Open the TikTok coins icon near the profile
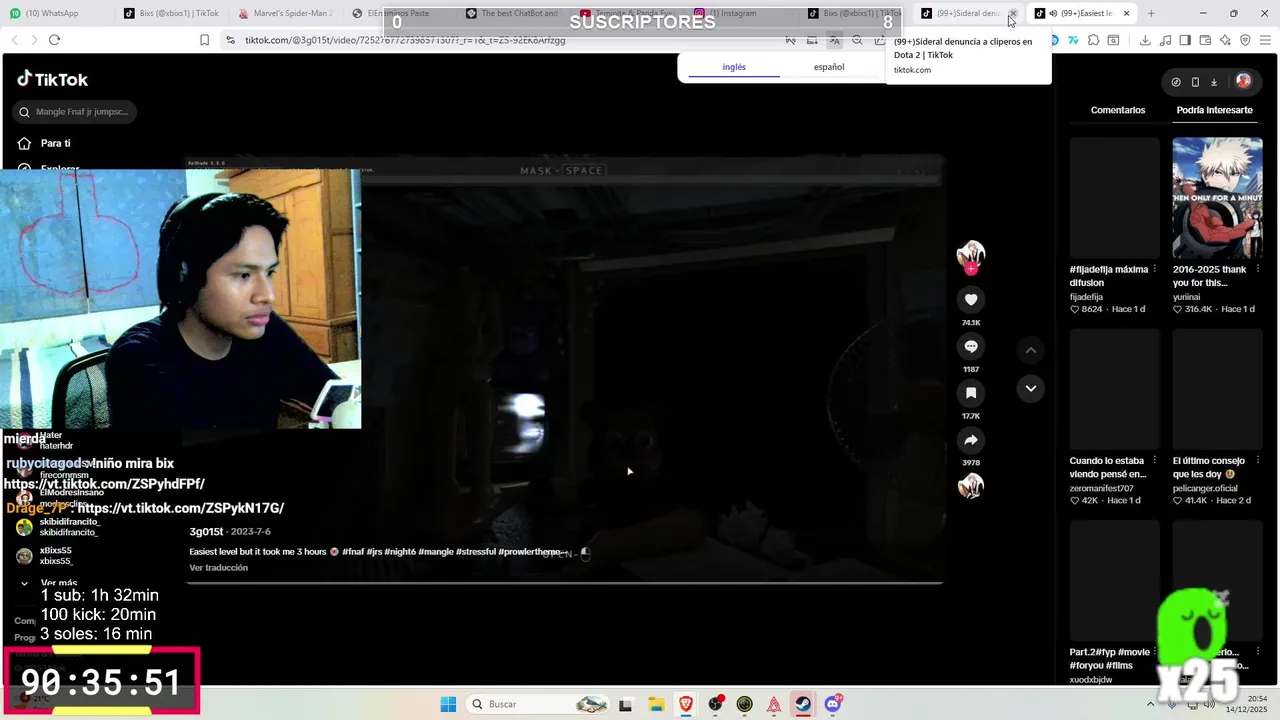1280x720 pixels. [1176, 82]
